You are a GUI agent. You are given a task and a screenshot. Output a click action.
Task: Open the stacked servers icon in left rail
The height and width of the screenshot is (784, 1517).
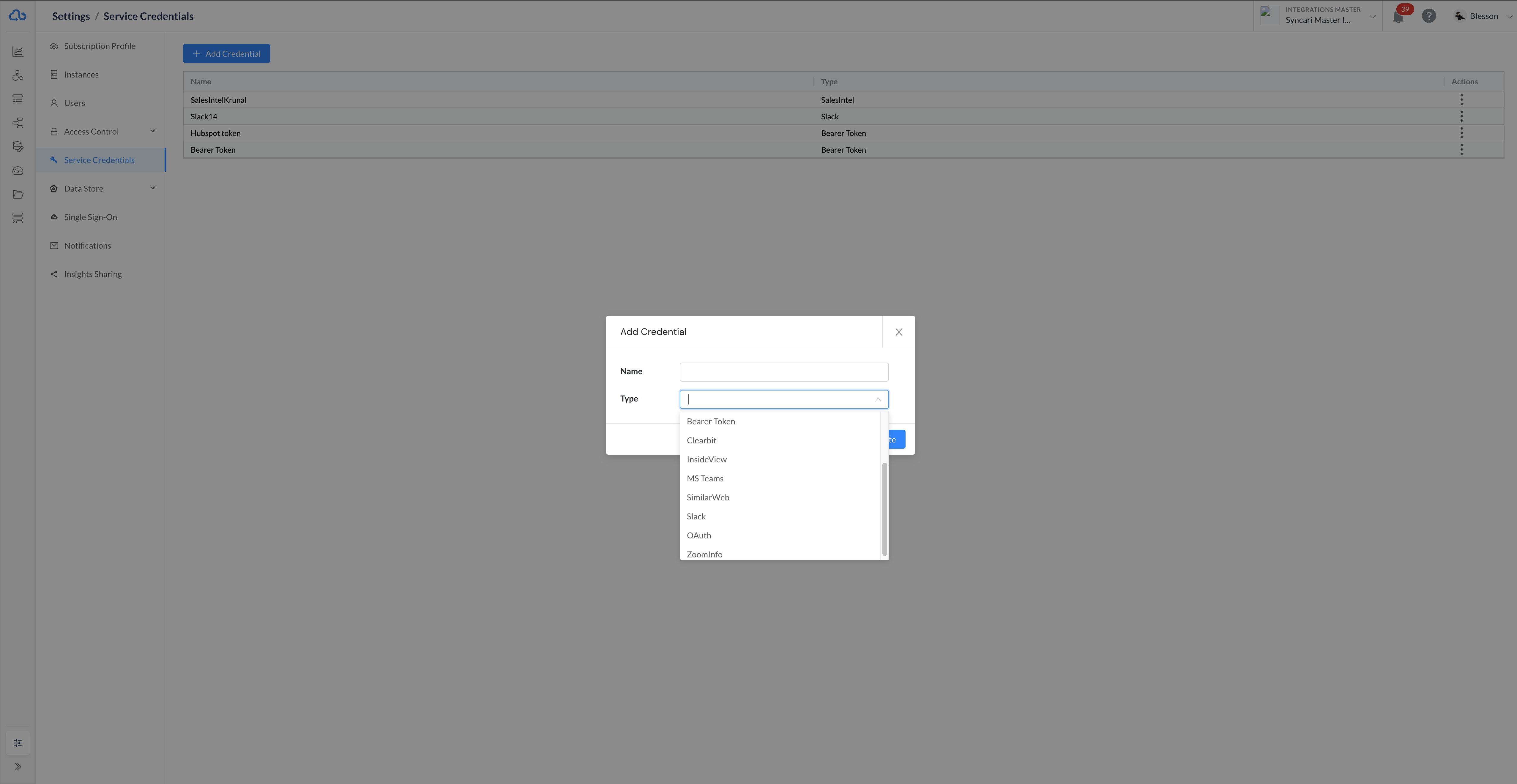point(18,218)
